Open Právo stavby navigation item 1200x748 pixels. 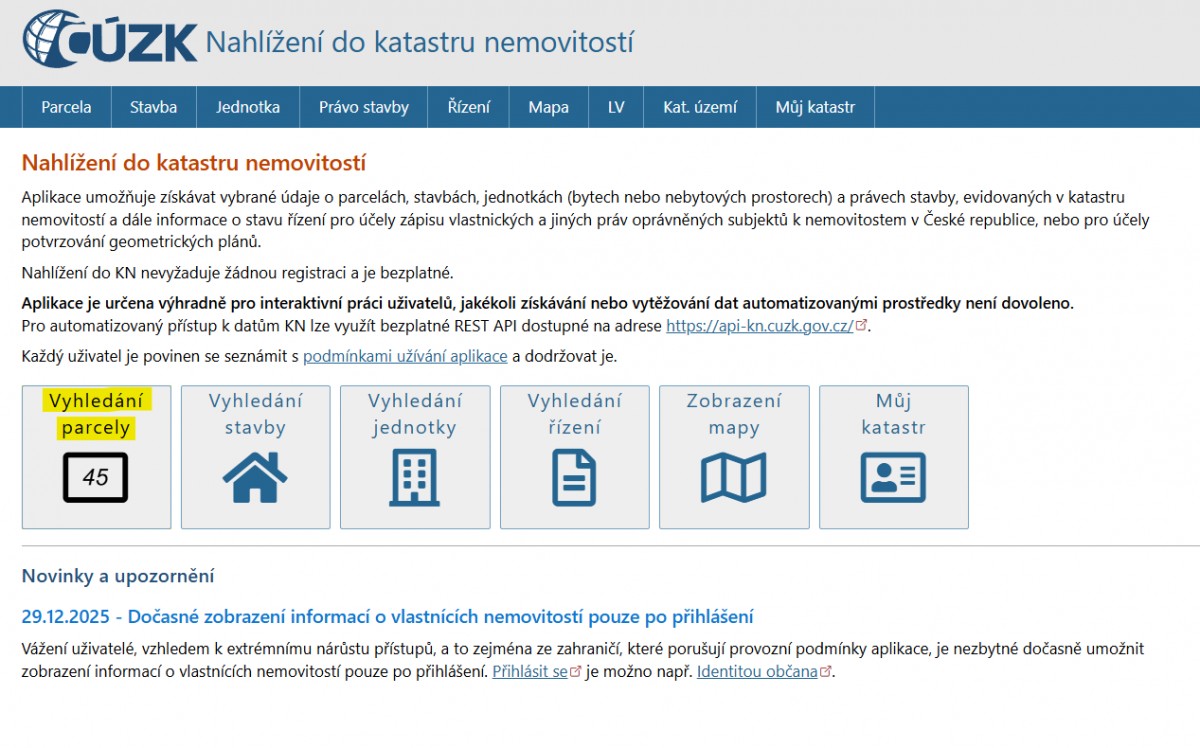pos(364,107)
